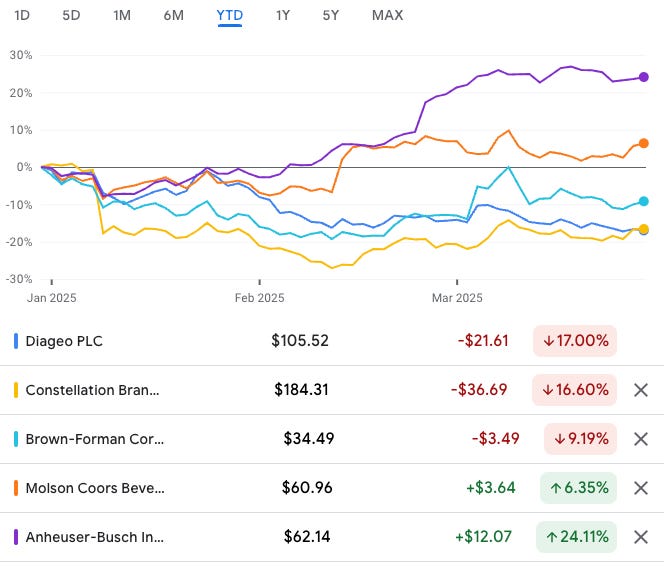Remove Anheuser-Busch from comparison
The width and height of the screenshot is (664, 572).
[x=641, y=537]
